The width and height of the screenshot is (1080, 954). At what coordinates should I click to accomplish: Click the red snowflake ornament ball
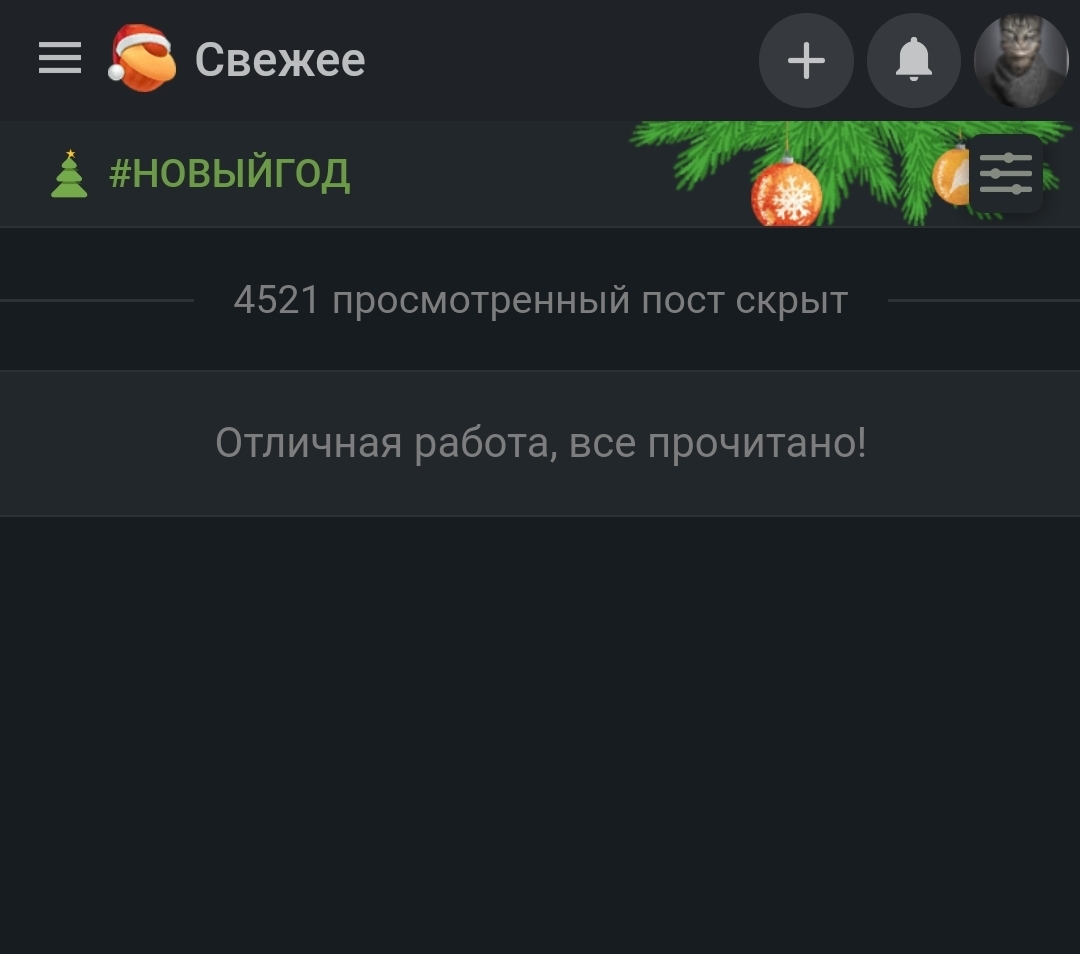coord(786,193)
